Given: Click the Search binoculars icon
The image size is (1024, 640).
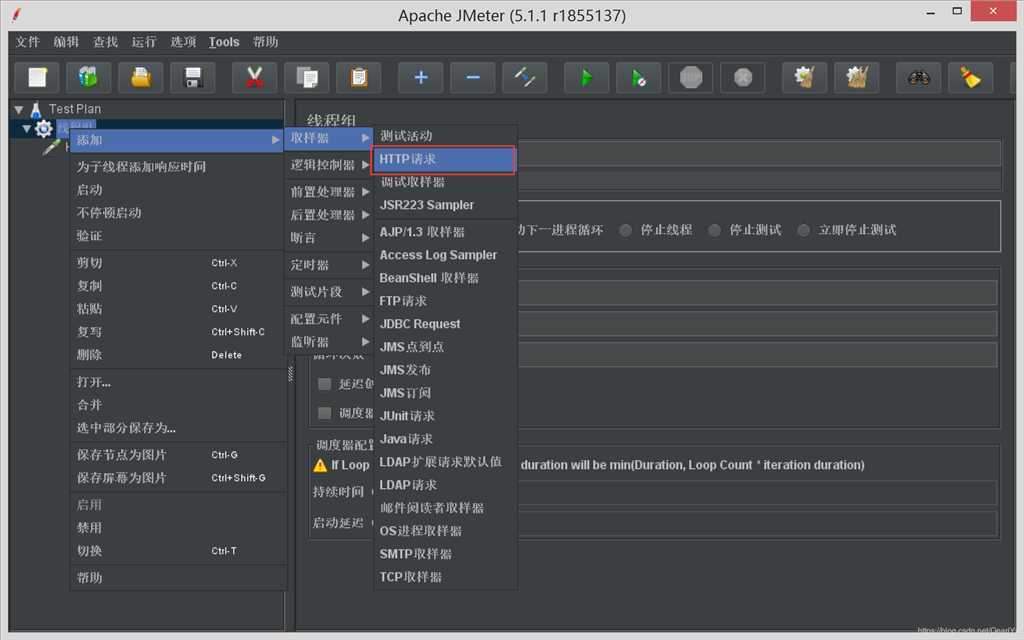Looking at the screenshot, I should point(918,77).
